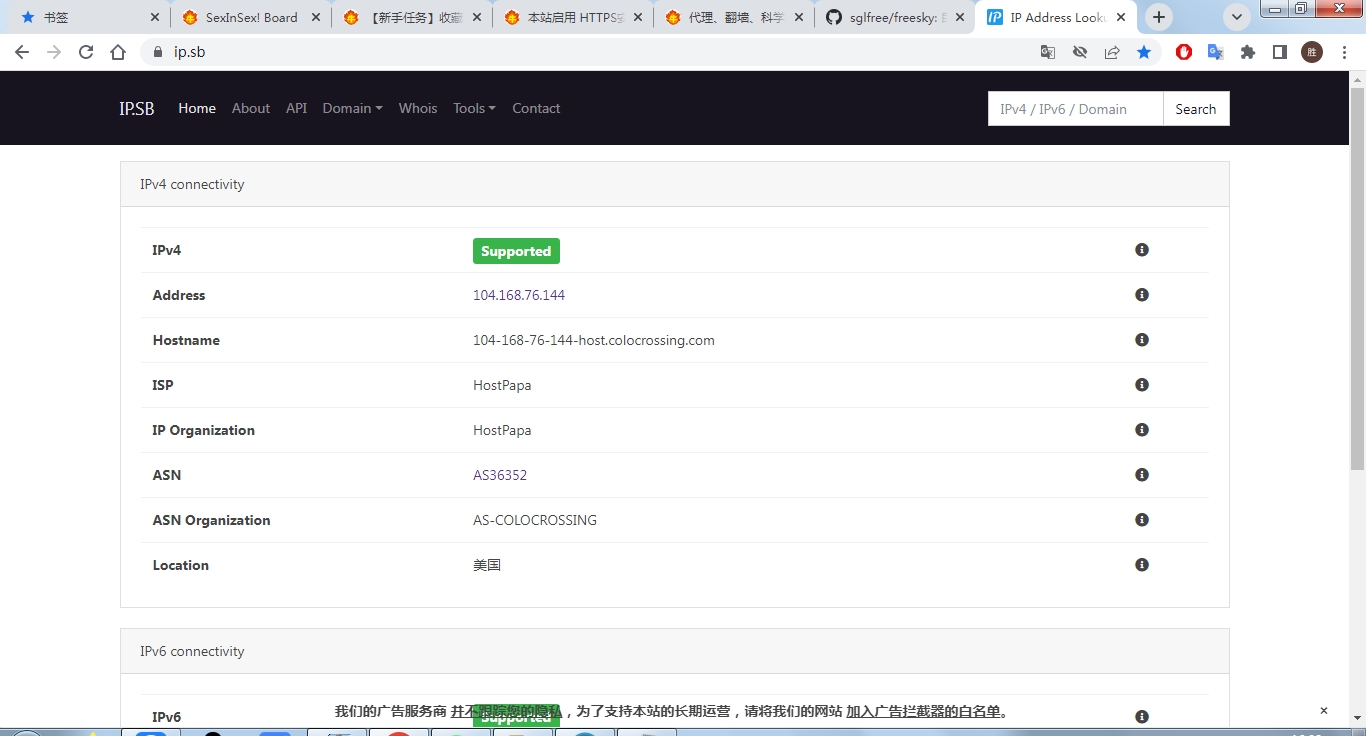Switch to the 代理、翻墙 tab
The width and height of the screenshot is (1366, 736).
coord(732,17)
